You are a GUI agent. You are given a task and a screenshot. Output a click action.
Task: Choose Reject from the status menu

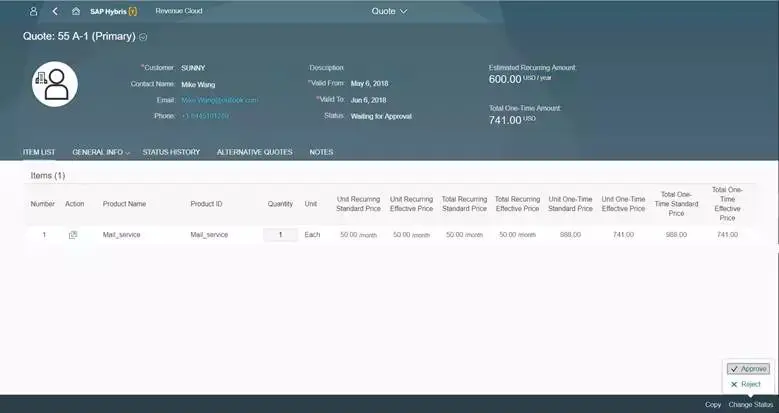pyautogui.click(x=746, y=384)
